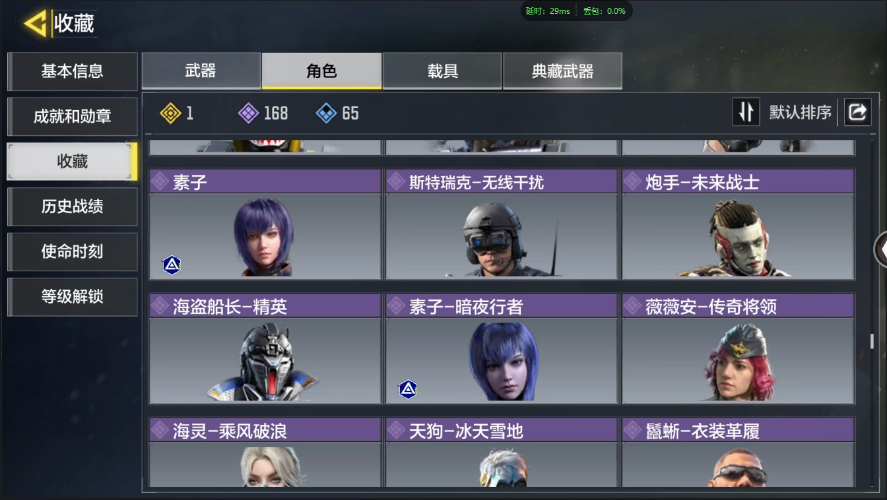Click the gold legendary rarity icon
Image resolution: width=887 pixels, height=500 pixels.
click(x=170, y=113)
